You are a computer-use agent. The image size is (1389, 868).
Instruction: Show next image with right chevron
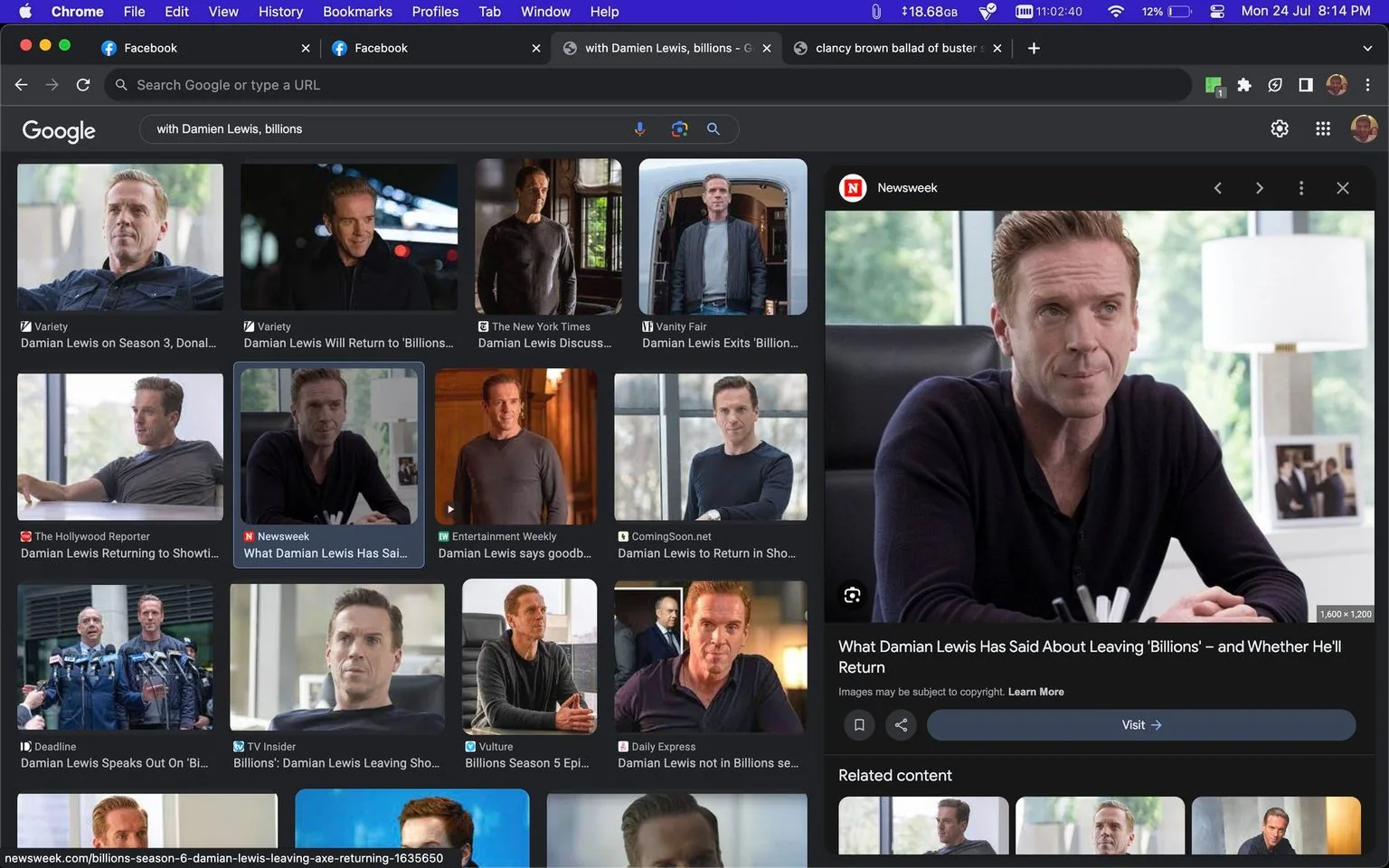(x=1259, y=188)
